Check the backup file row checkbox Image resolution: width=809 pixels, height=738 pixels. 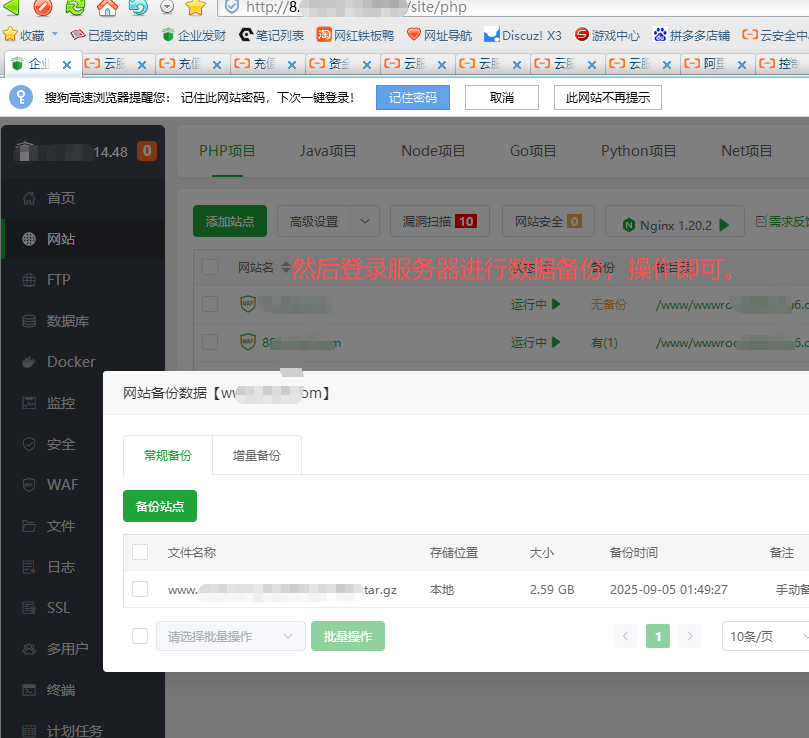[140, 589]
